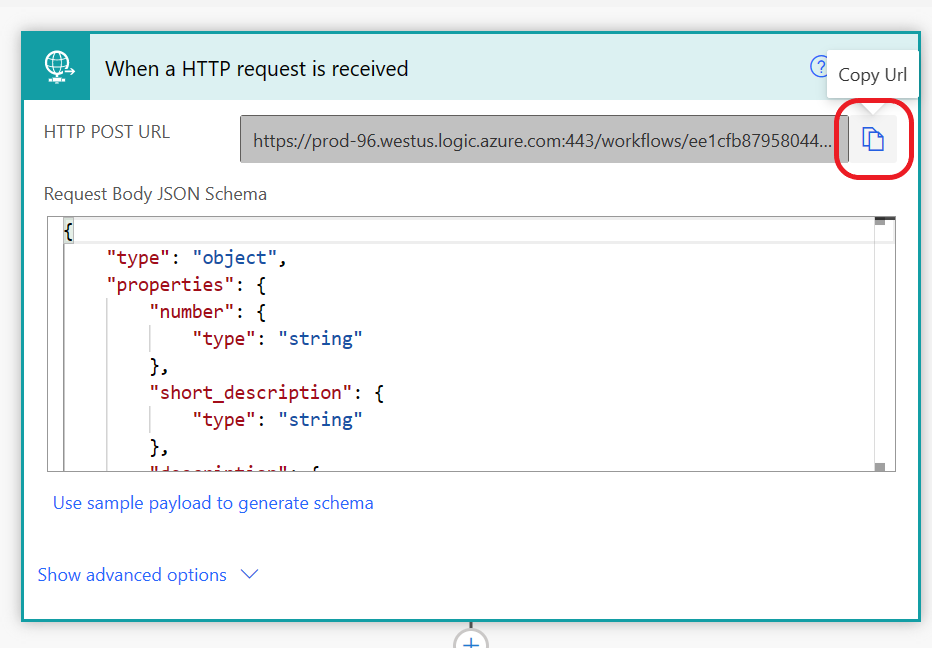This screenshot has height=648, width=932.
Task: Click the trigger title 'When a HTTP request is received'
Action: (x=257, y=69)
